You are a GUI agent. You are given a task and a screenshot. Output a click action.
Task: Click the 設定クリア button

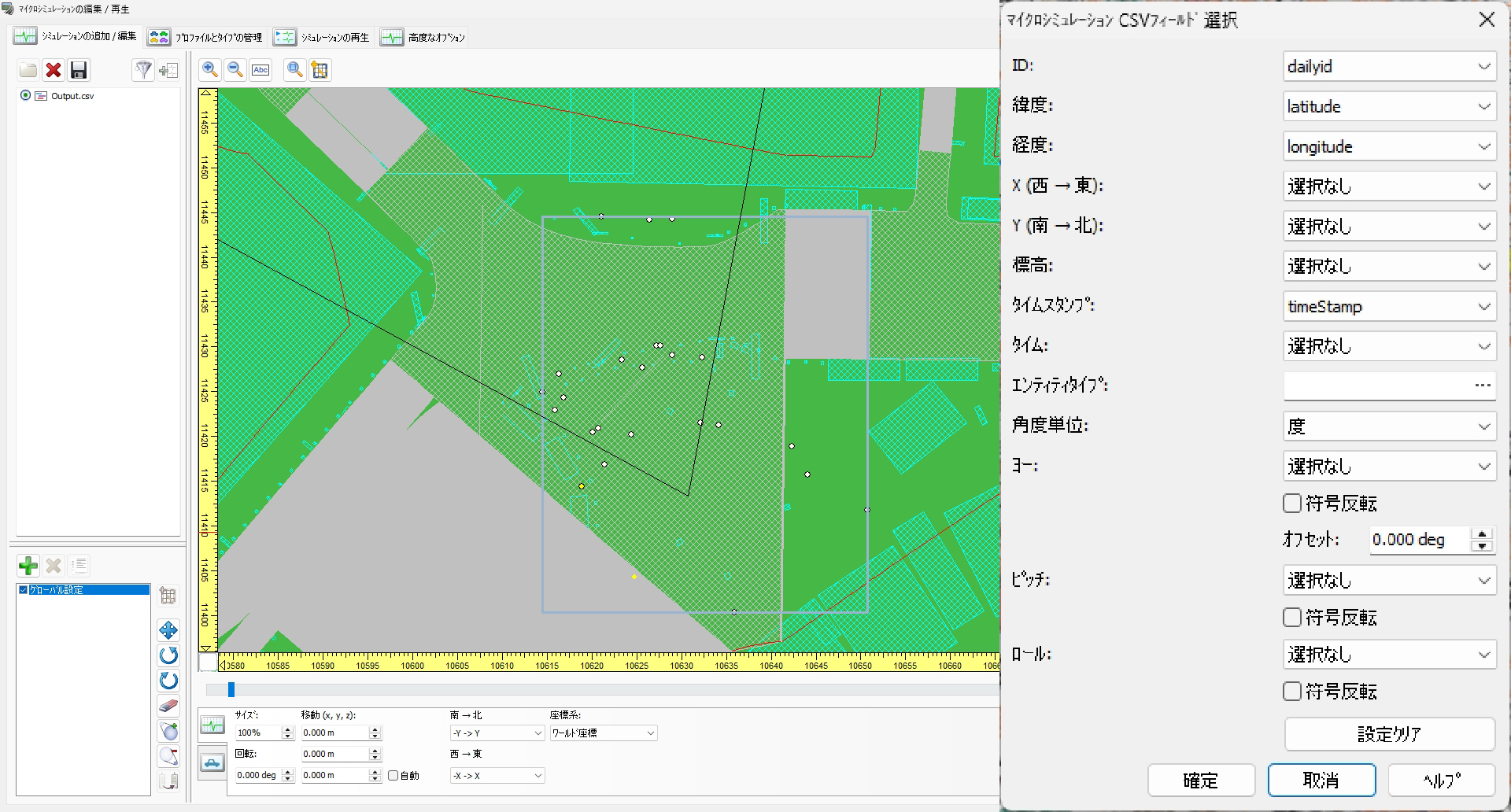click(1389, 734)
